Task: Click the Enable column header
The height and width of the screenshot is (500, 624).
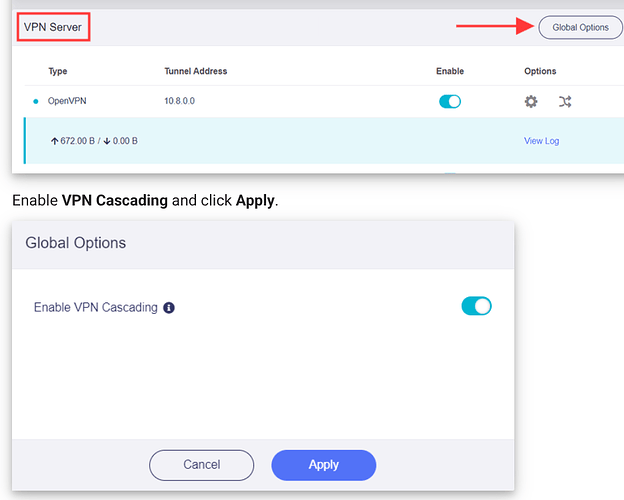Action: (x=450, y=71)
